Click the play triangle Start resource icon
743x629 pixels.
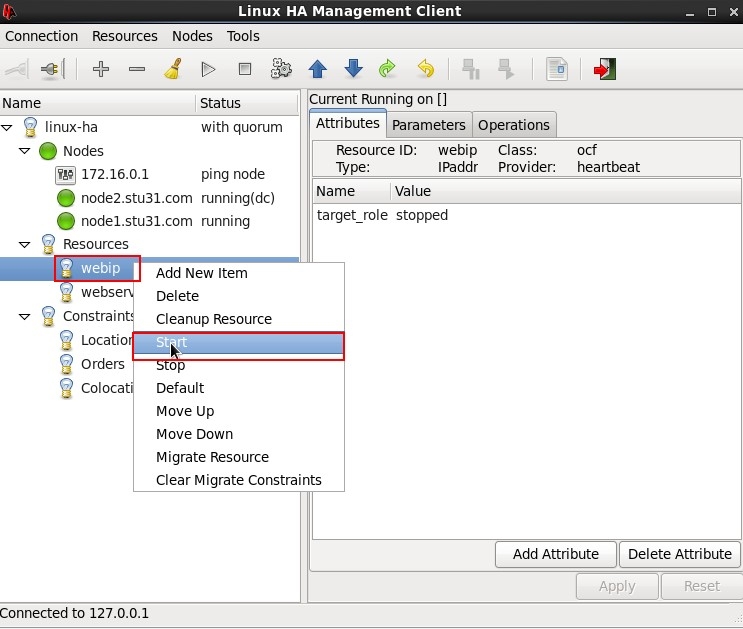(208, 70)
